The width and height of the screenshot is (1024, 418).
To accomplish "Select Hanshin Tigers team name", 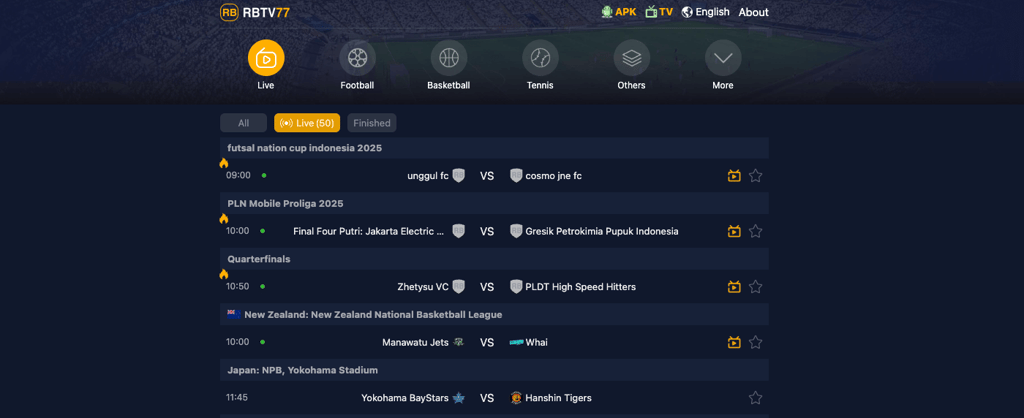I will (x=559, y=398).
